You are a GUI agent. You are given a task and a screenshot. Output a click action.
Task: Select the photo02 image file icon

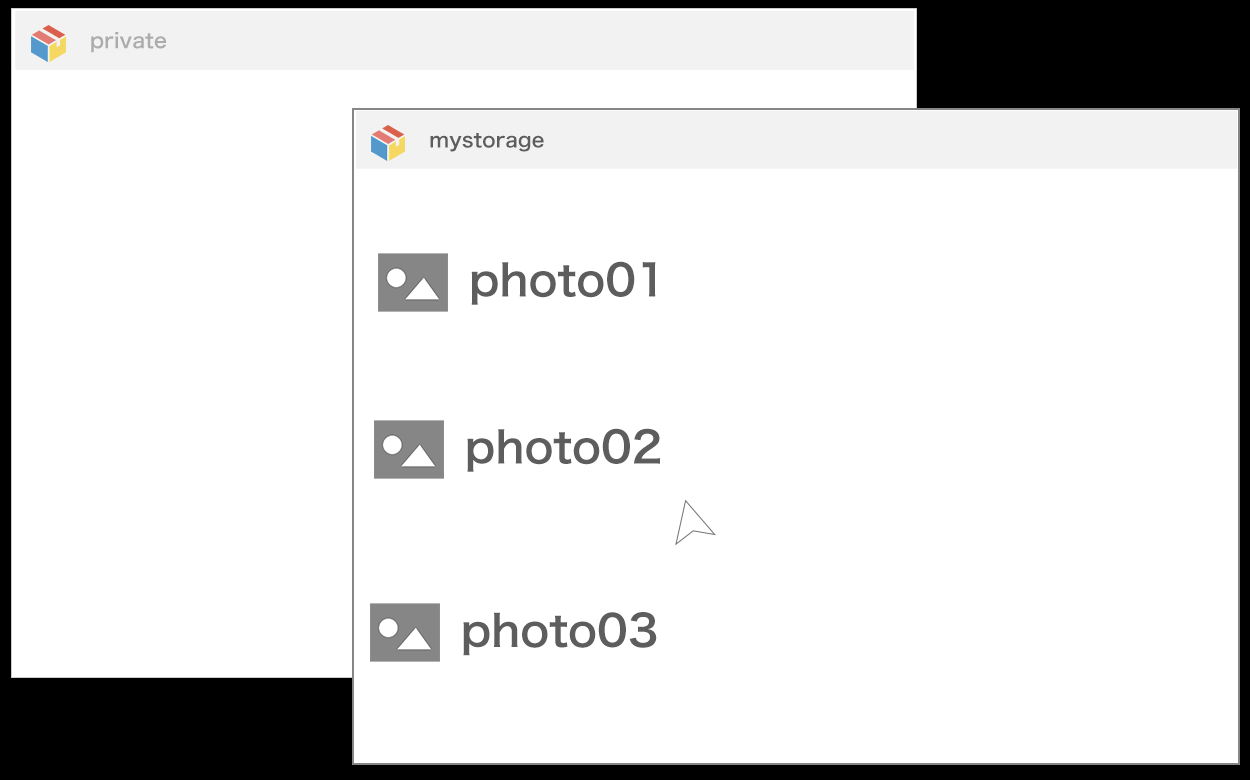tap(409, 449)
